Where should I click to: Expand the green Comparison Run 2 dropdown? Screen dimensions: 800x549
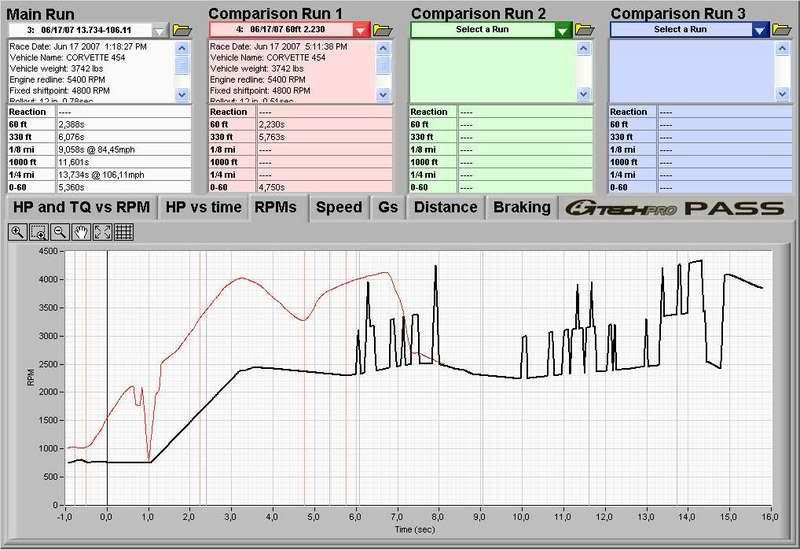tap(562, 30)
